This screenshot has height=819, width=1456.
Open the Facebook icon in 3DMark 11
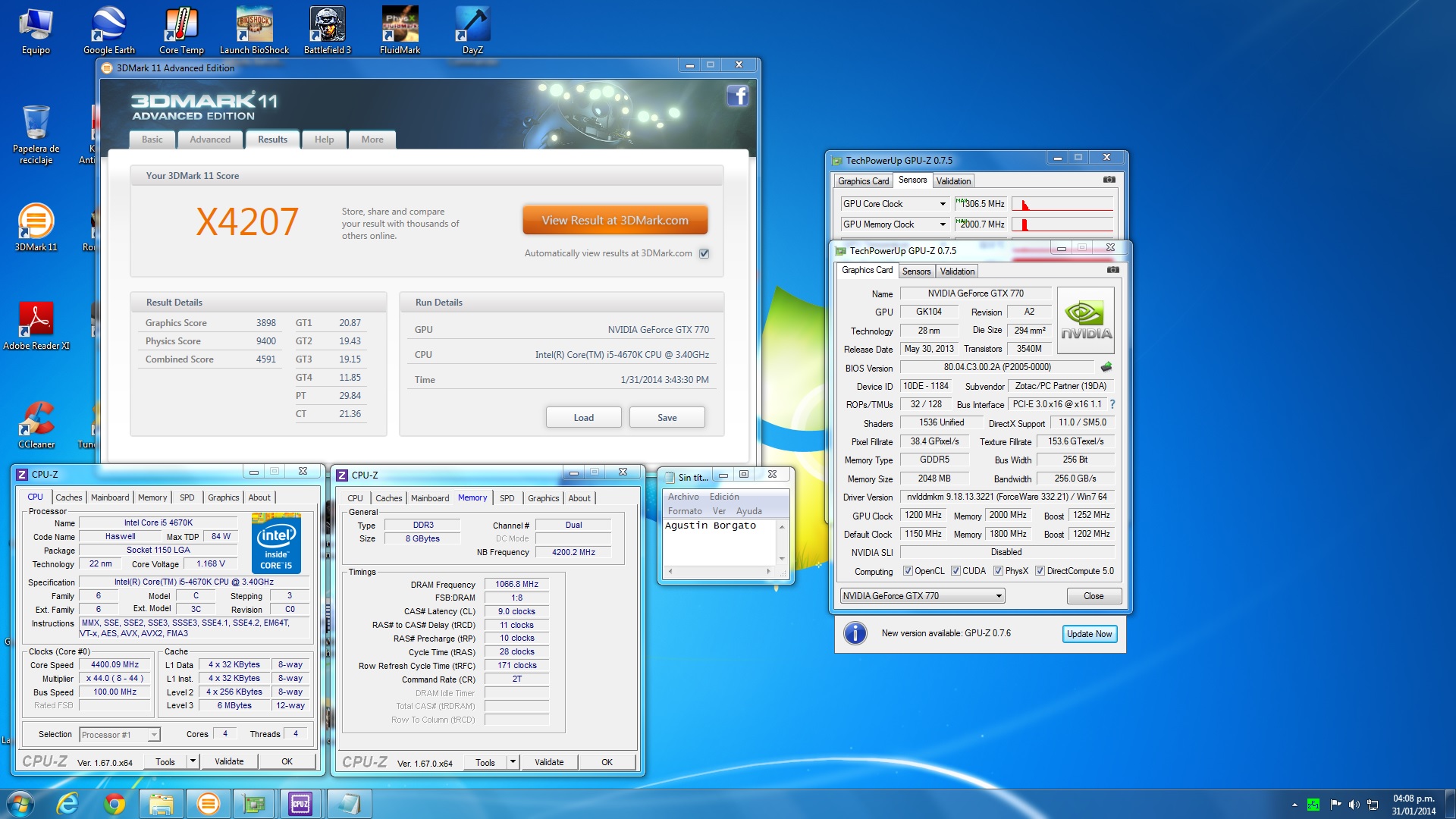coord(738,96)
